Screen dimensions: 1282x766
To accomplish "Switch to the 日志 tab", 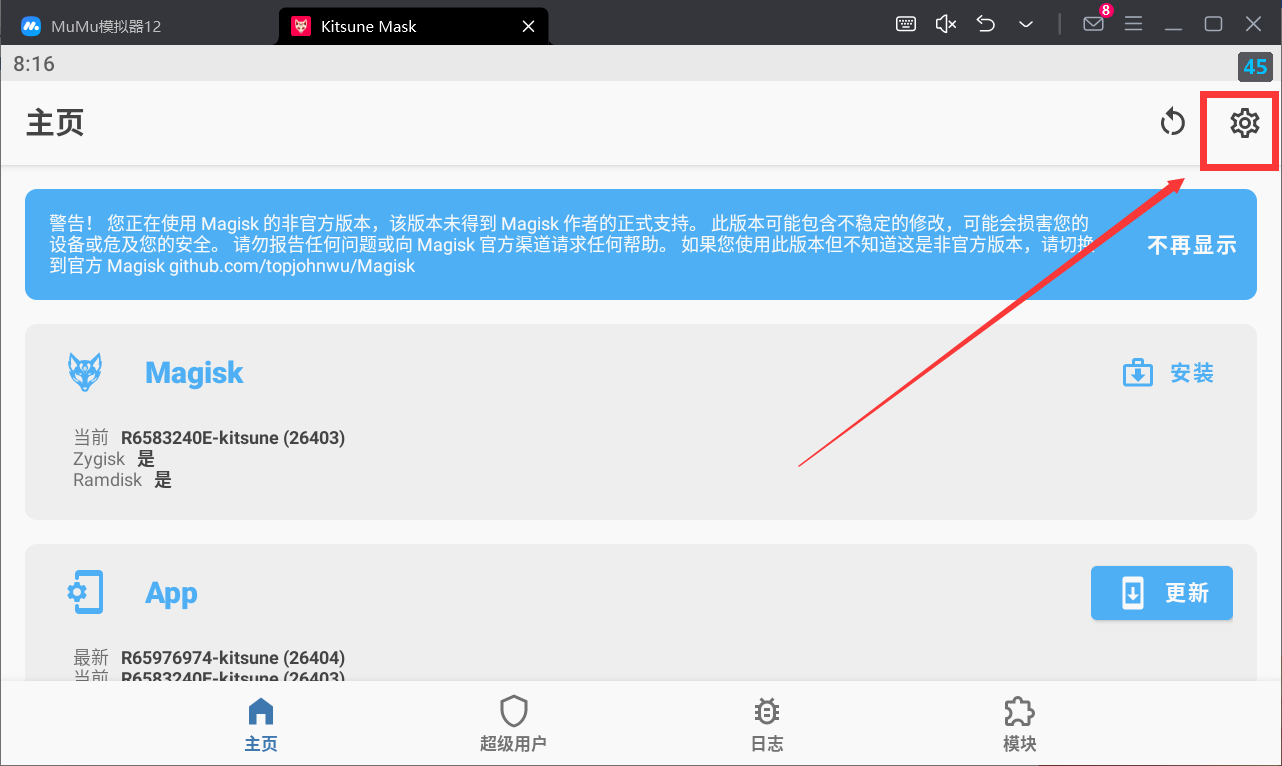I will click(766, 725).
